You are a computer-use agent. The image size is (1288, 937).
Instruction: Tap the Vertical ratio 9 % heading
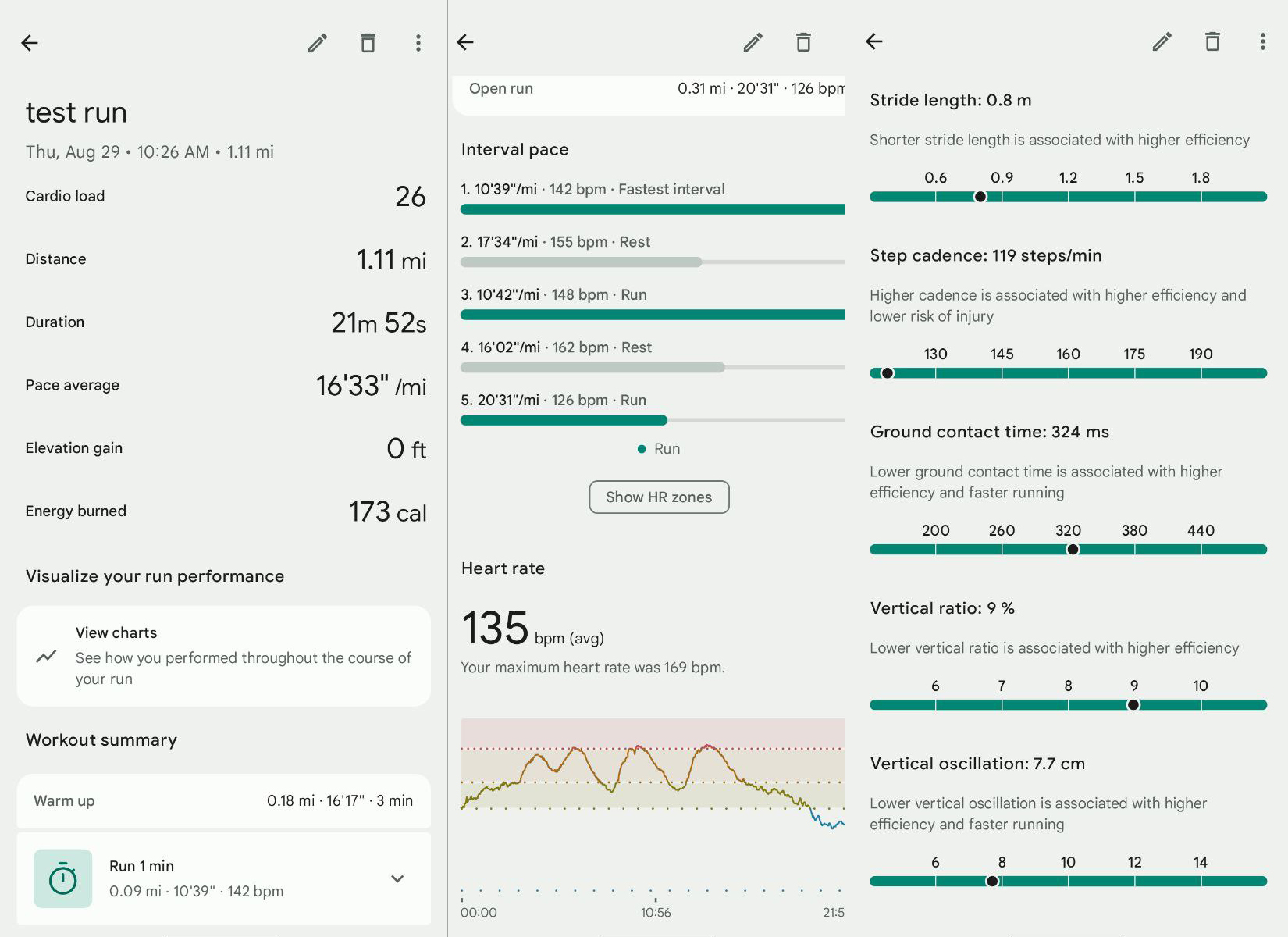[942, 608]
